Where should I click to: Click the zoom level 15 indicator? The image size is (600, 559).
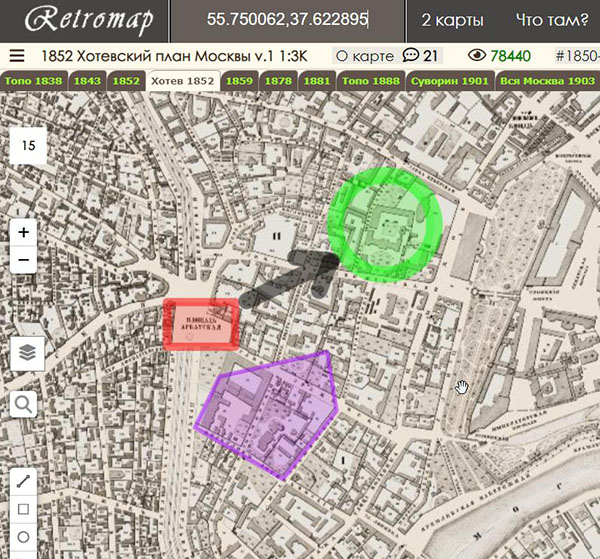click(x=28, y=146)
